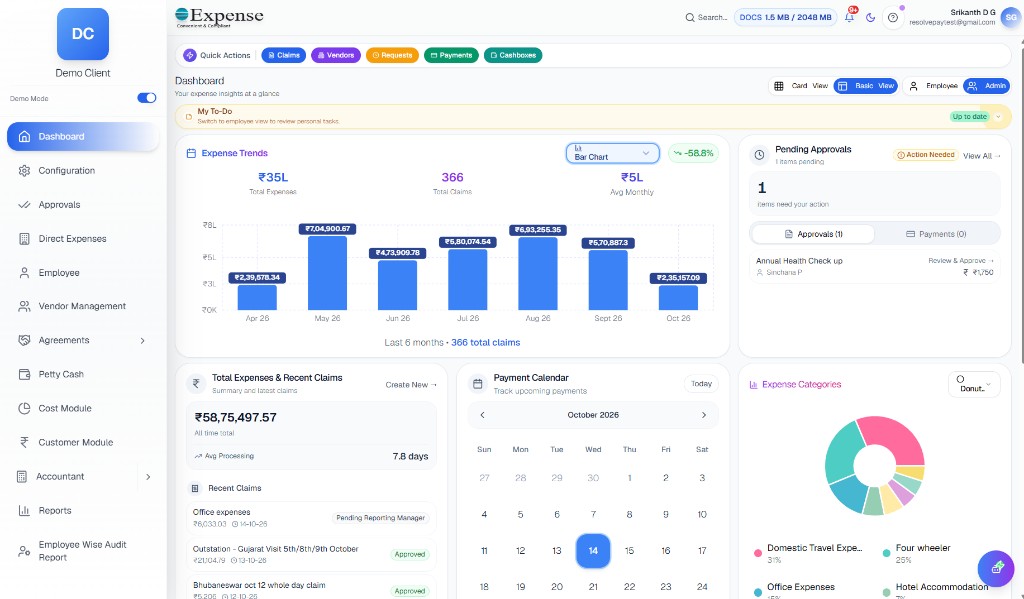Click the Aug 26 bar in chart
Viewport: 1024px width, 599px height.
coord(537,274)
